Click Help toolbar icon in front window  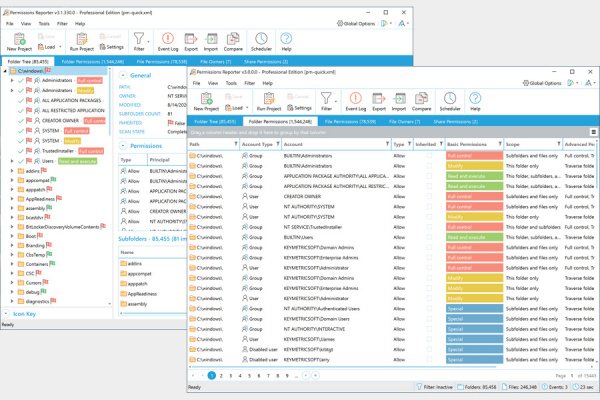click(x=475, y=101)
